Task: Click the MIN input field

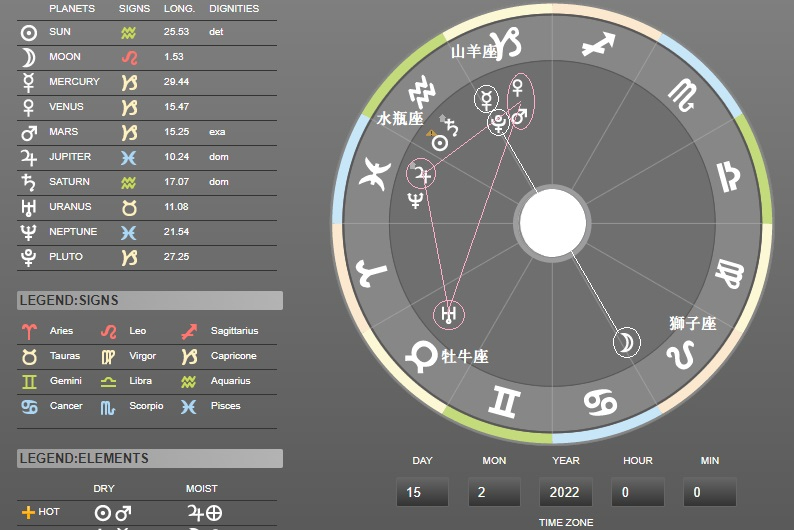Action: (x=709, y=492)
